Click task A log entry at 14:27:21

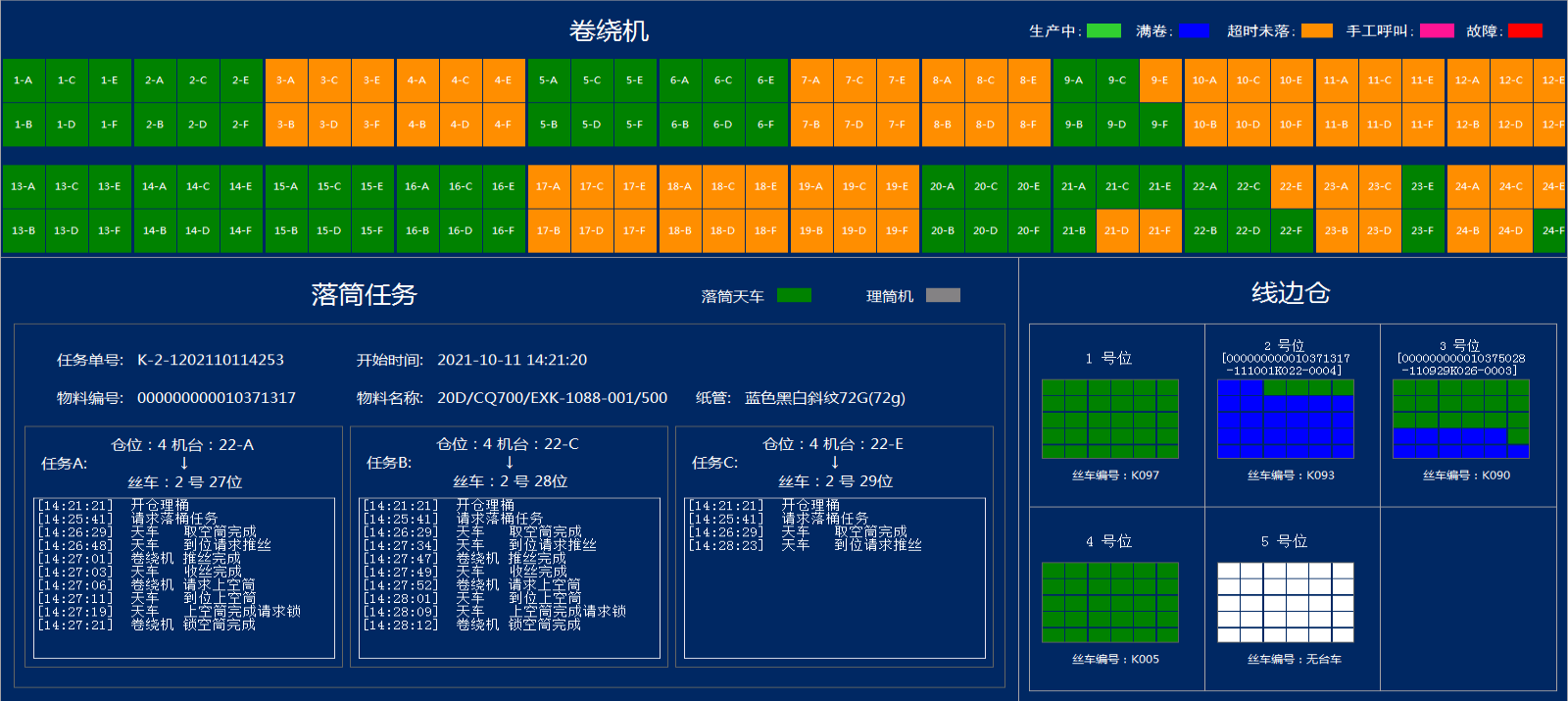[147, 625]
